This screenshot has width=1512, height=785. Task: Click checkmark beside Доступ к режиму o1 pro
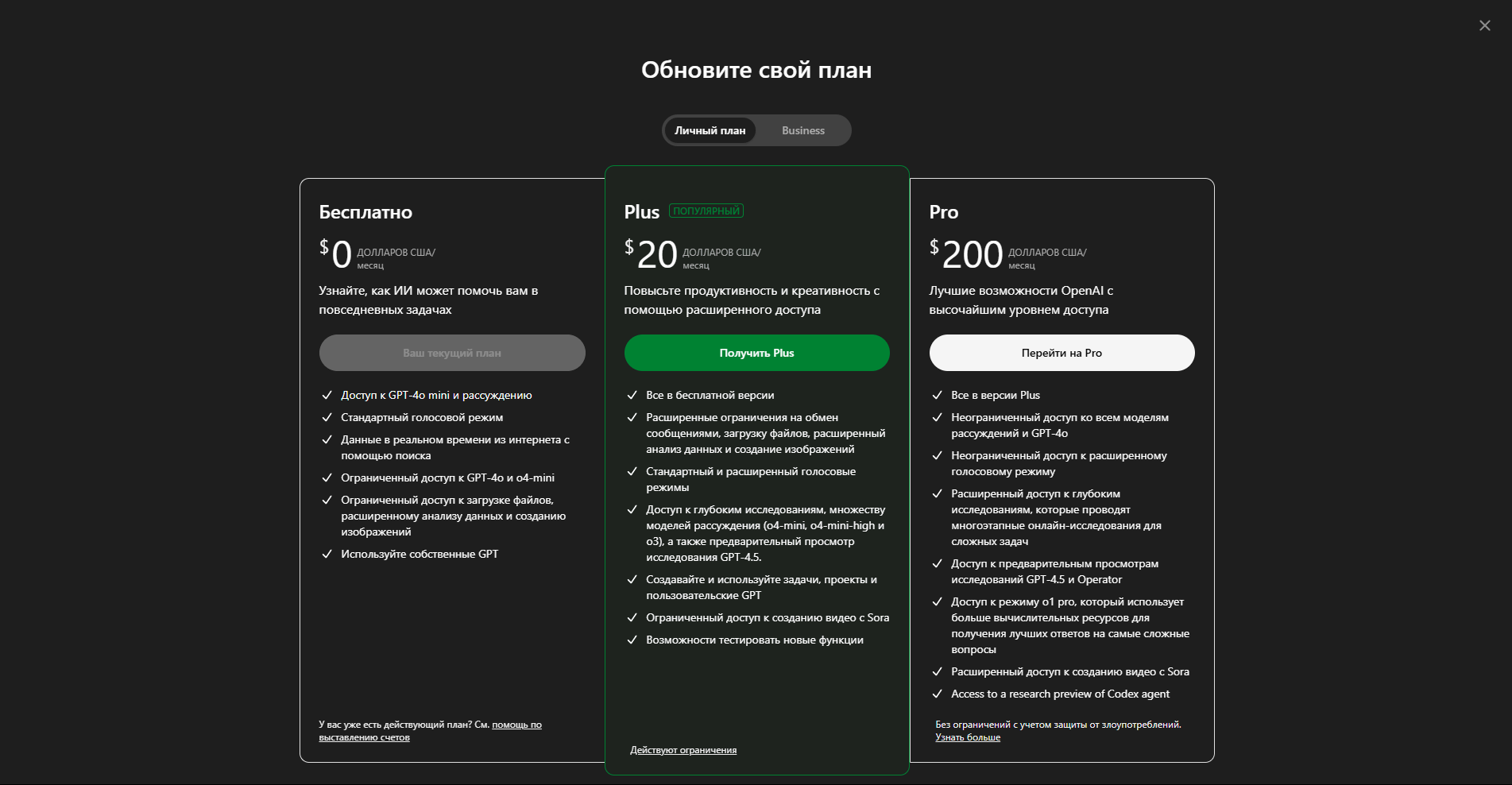(x=937, y=601)
